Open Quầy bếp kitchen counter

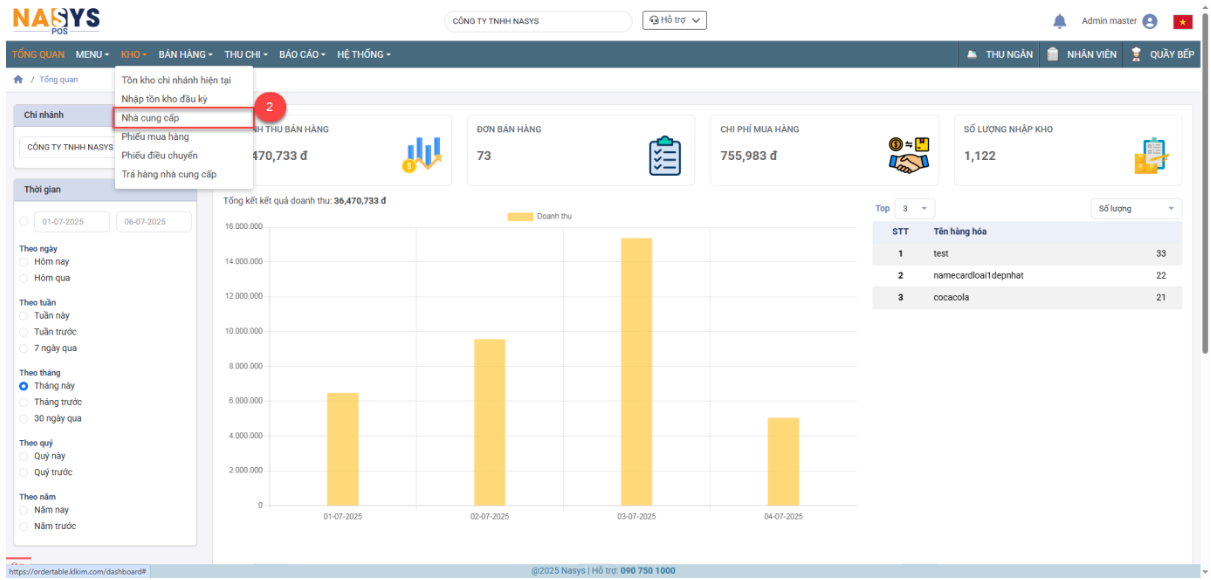point(1162,54)
